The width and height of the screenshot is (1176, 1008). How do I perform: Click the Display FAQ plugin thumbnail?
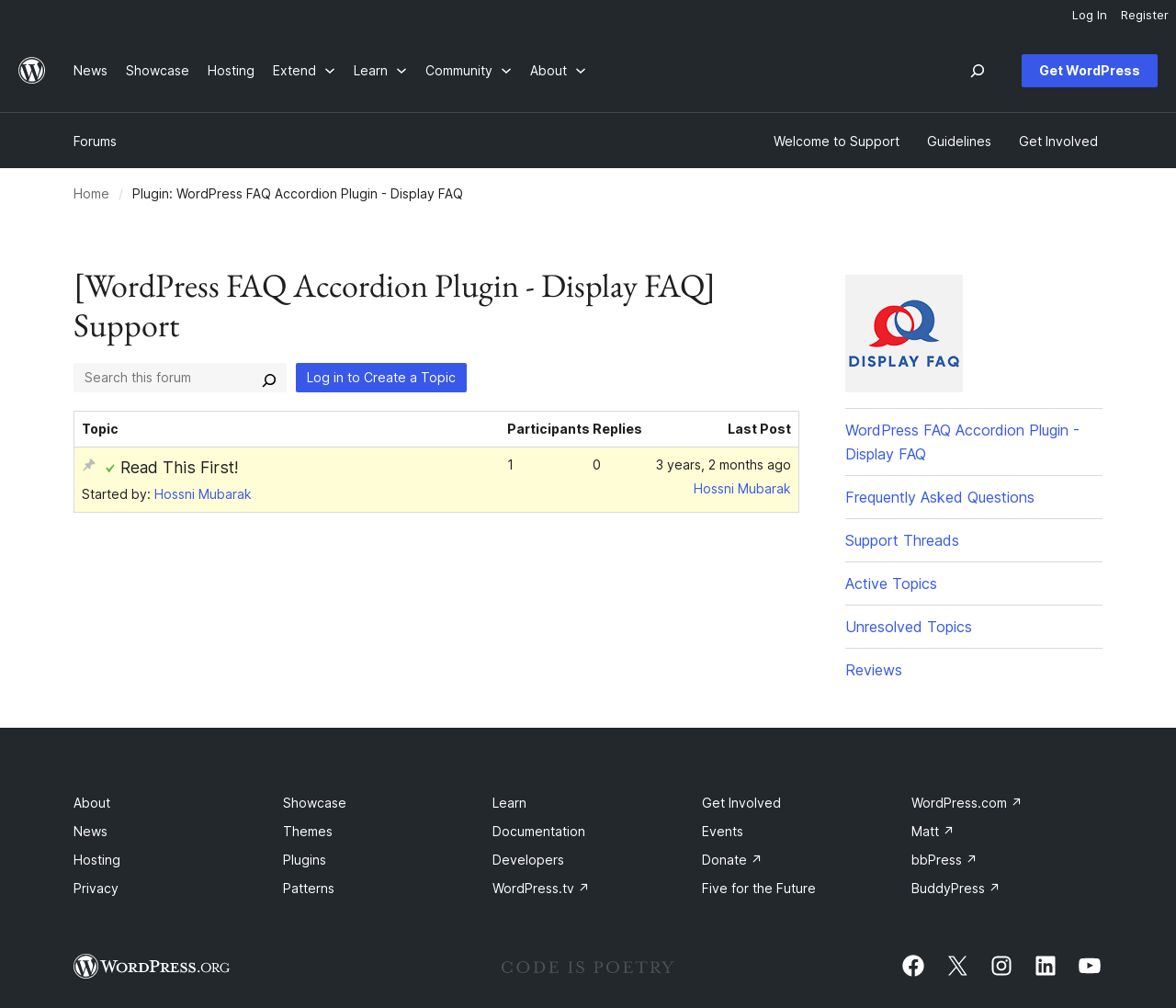pos(904,334)
